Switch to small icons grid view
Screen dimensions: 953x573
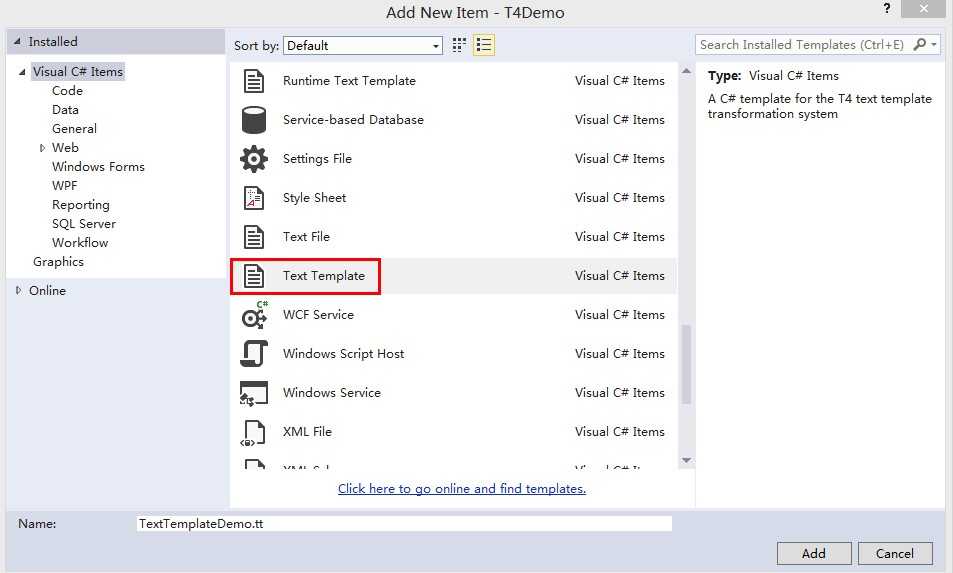tap(459, 45)
